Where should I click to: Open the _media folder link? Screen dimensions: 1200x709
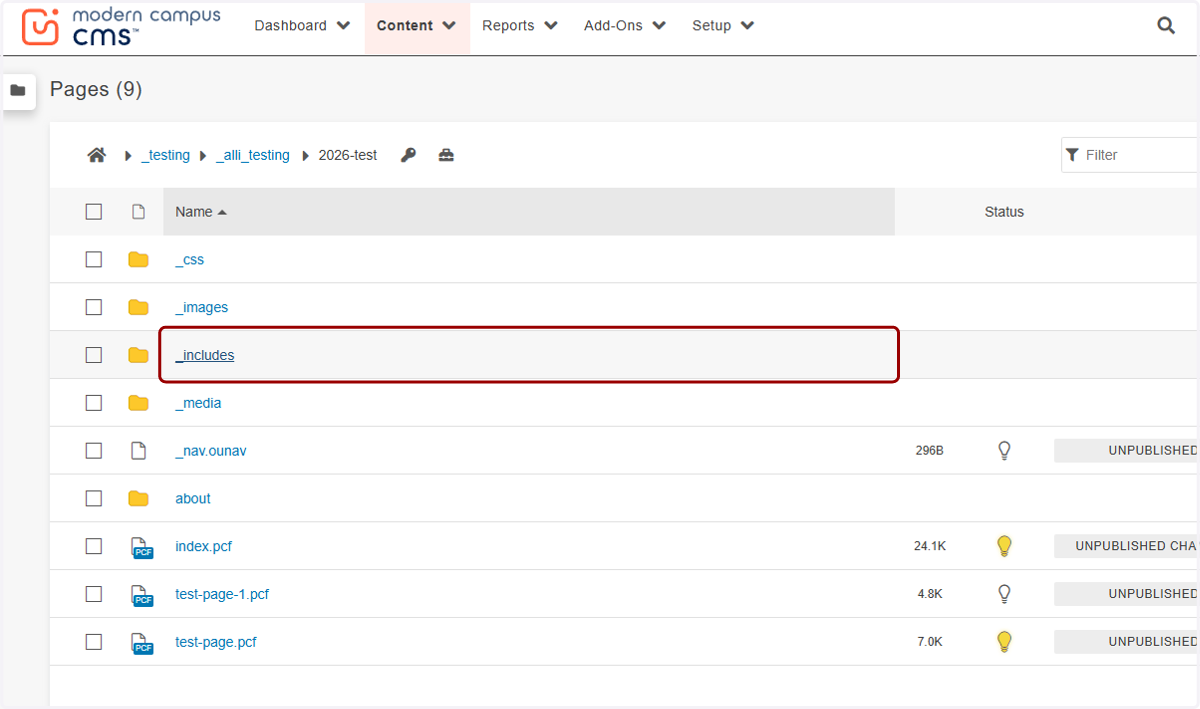tap(198, 403)
